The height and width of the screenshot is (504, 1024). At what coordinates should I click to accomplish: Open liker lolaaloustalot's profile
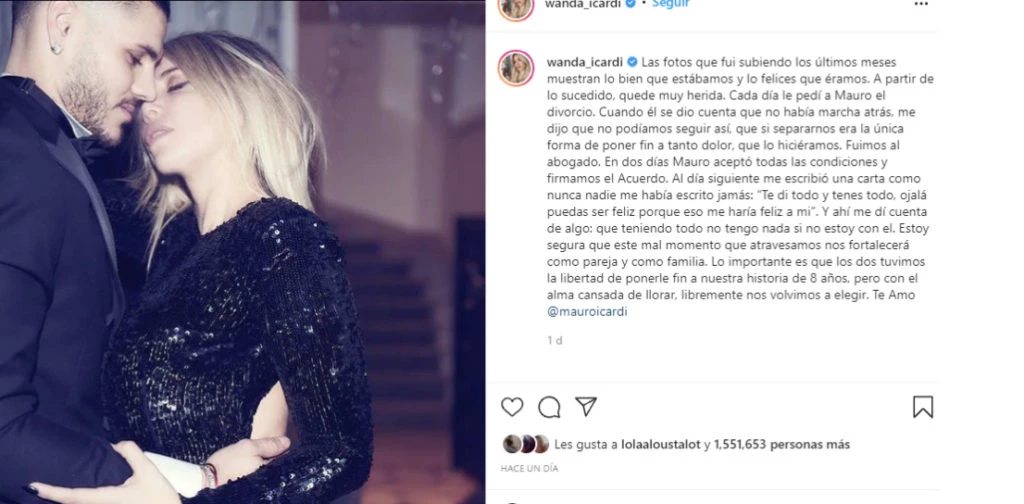coord(664,445)
